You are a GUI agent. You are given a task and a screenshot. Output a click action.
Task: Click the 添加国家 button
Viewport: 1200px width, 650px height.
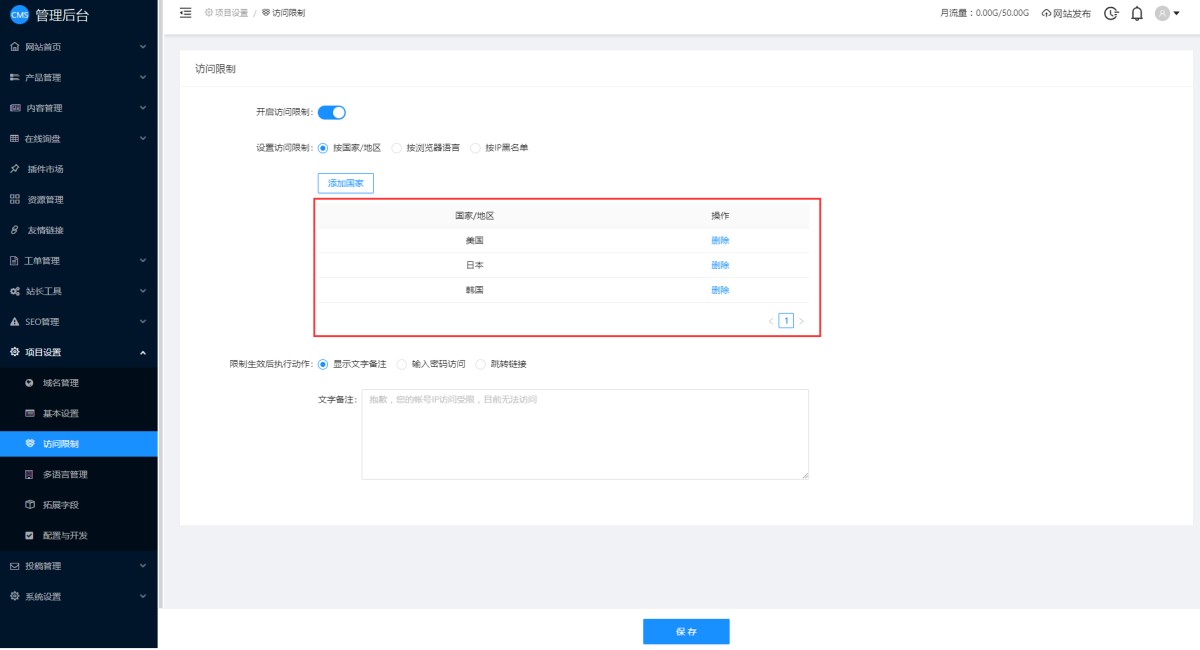345,183
